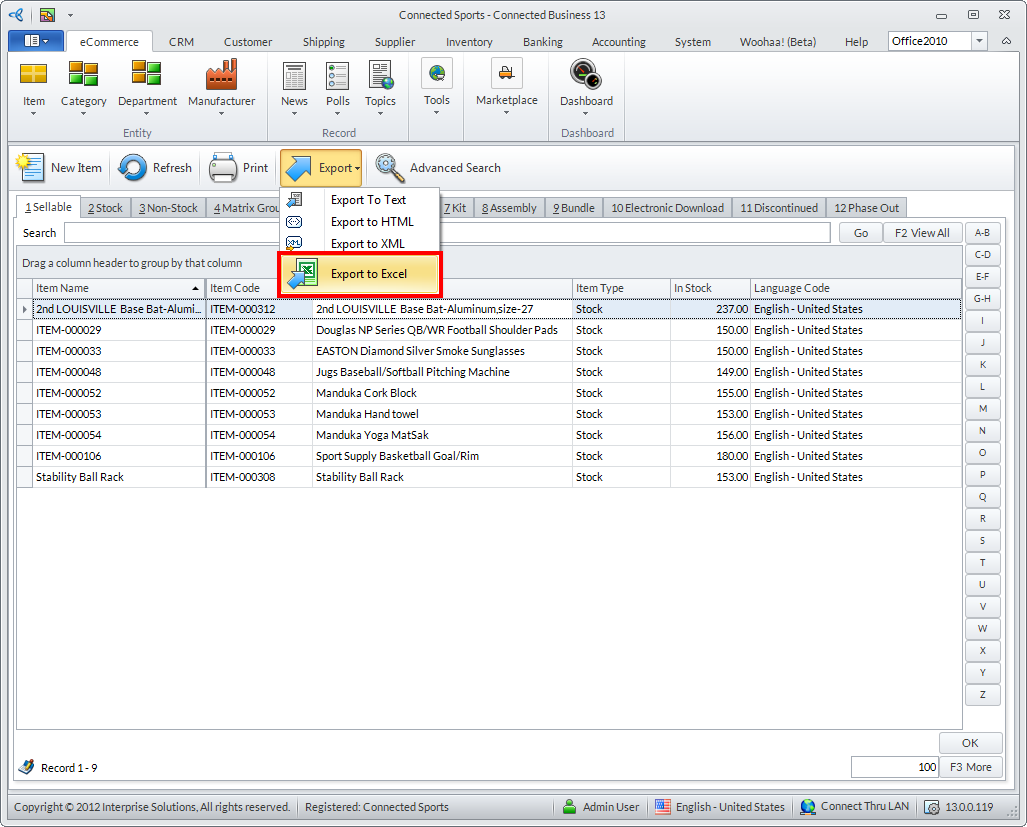Click the Dashboard gauge icon
This screenshot has width=1027, height=827.
coord(586,76)
